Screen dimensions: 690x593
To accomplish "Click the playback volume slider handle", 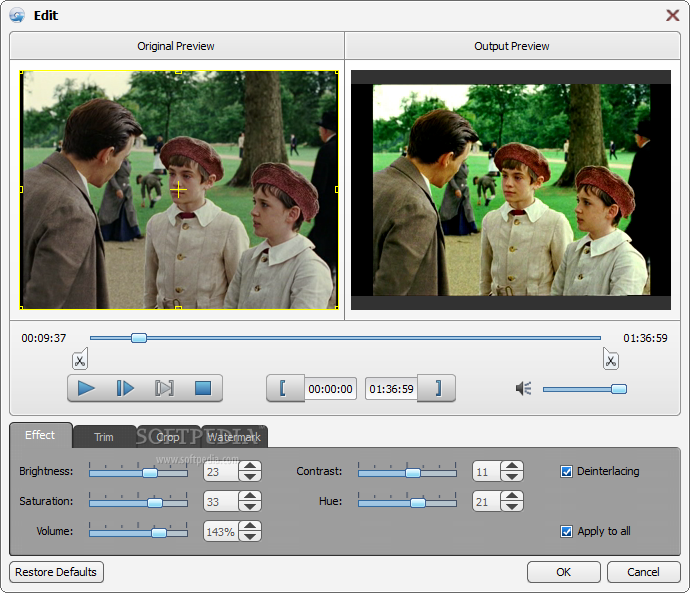I will click(x=619, y=389).
